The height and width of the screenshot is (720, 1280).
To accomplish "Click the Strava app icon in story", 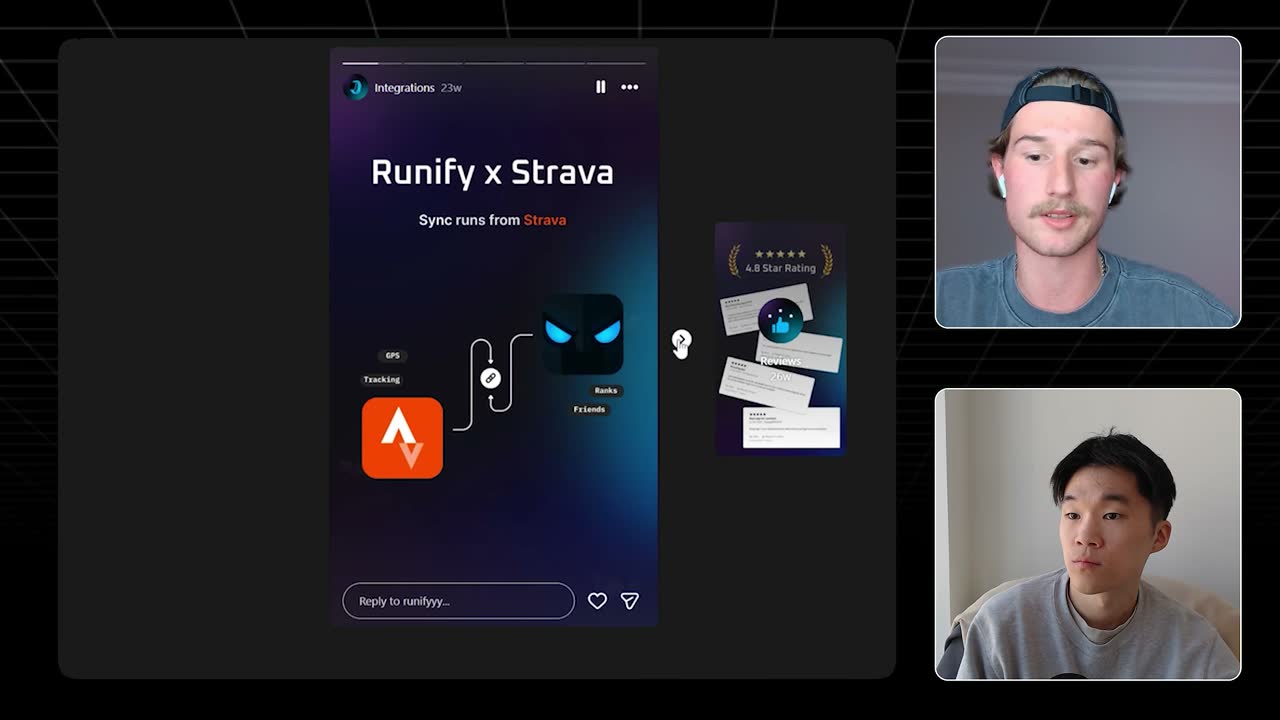I will (402, 438).
